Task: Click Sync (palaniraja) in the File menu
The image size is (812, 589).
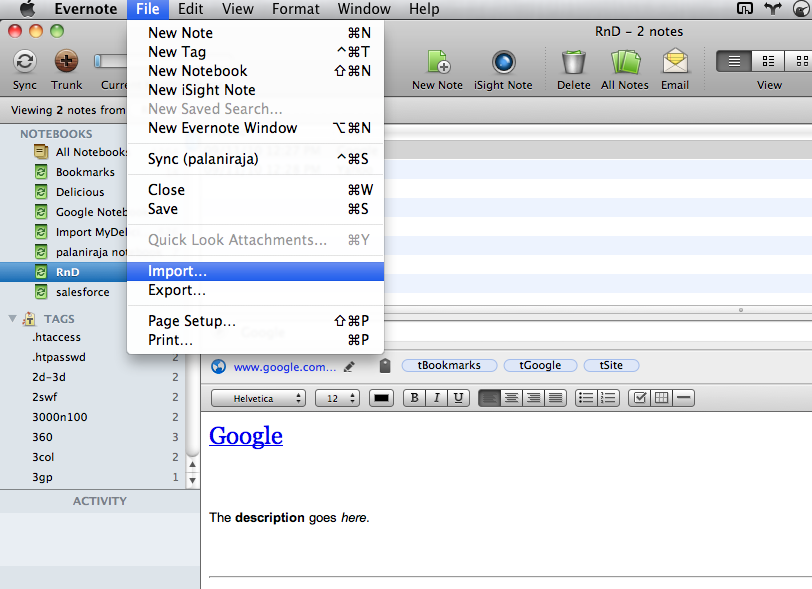Action: [x=255, y=159]
